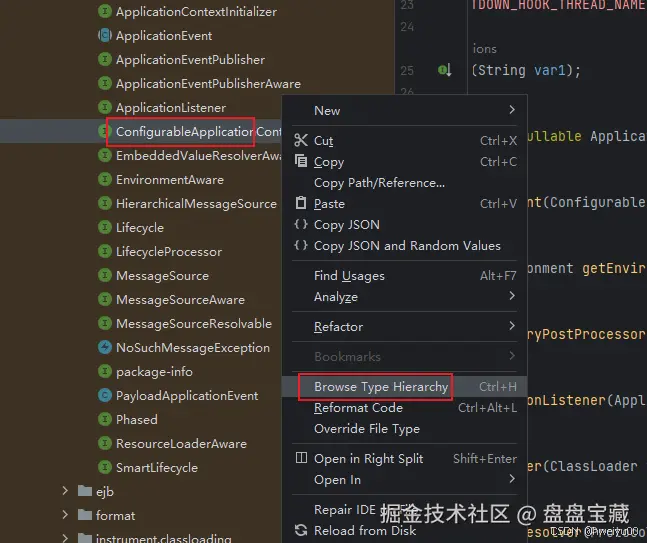
Task: Select SmartLifecycle in the project tree
Action: click(x=157, y=468)
